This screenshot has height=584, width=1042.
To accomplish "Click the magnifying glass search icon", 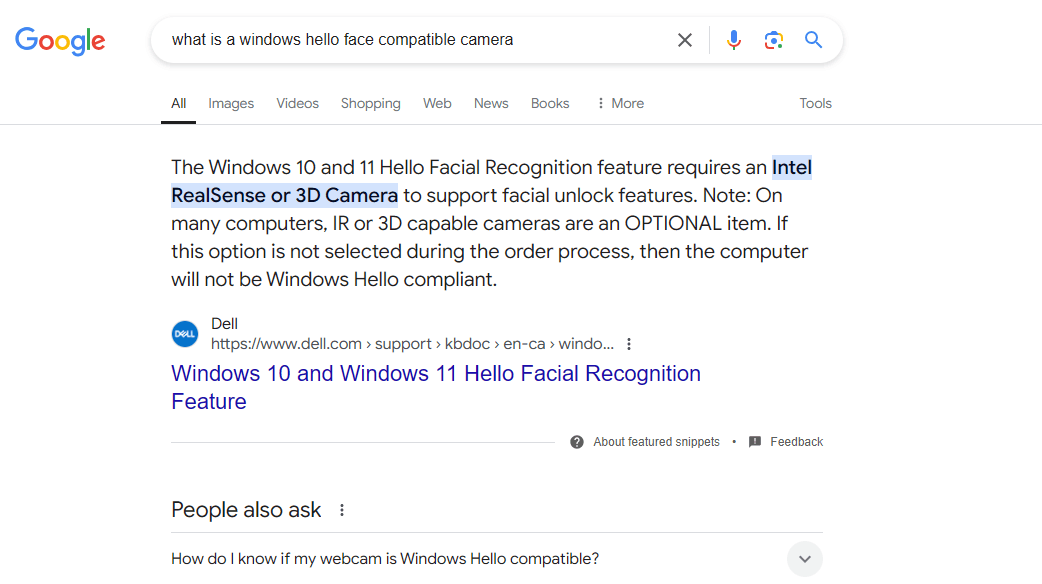I will click(813, 39).
